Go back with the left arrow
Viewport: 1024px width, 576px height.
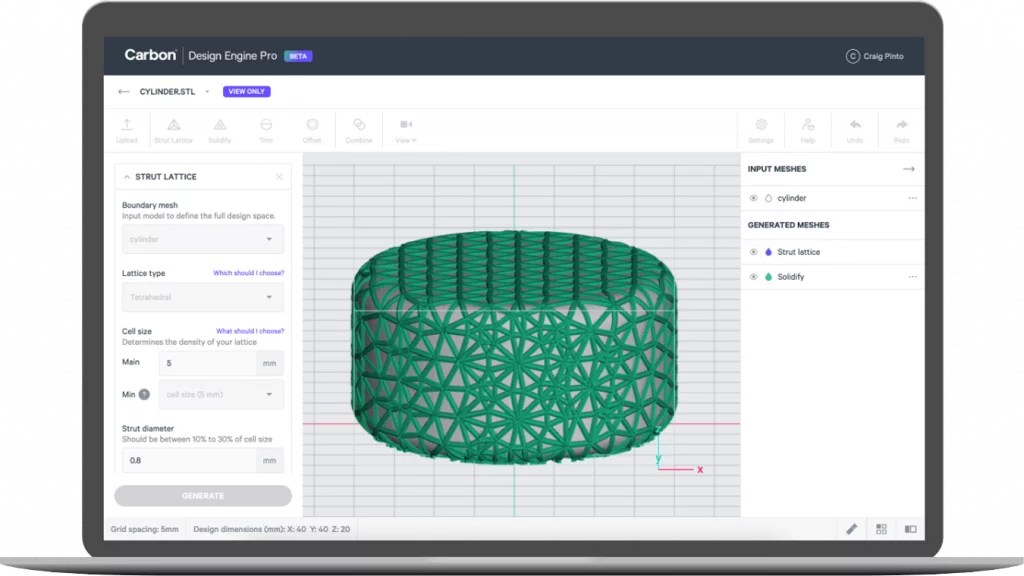pyautogui.click(x=123, y=91)
